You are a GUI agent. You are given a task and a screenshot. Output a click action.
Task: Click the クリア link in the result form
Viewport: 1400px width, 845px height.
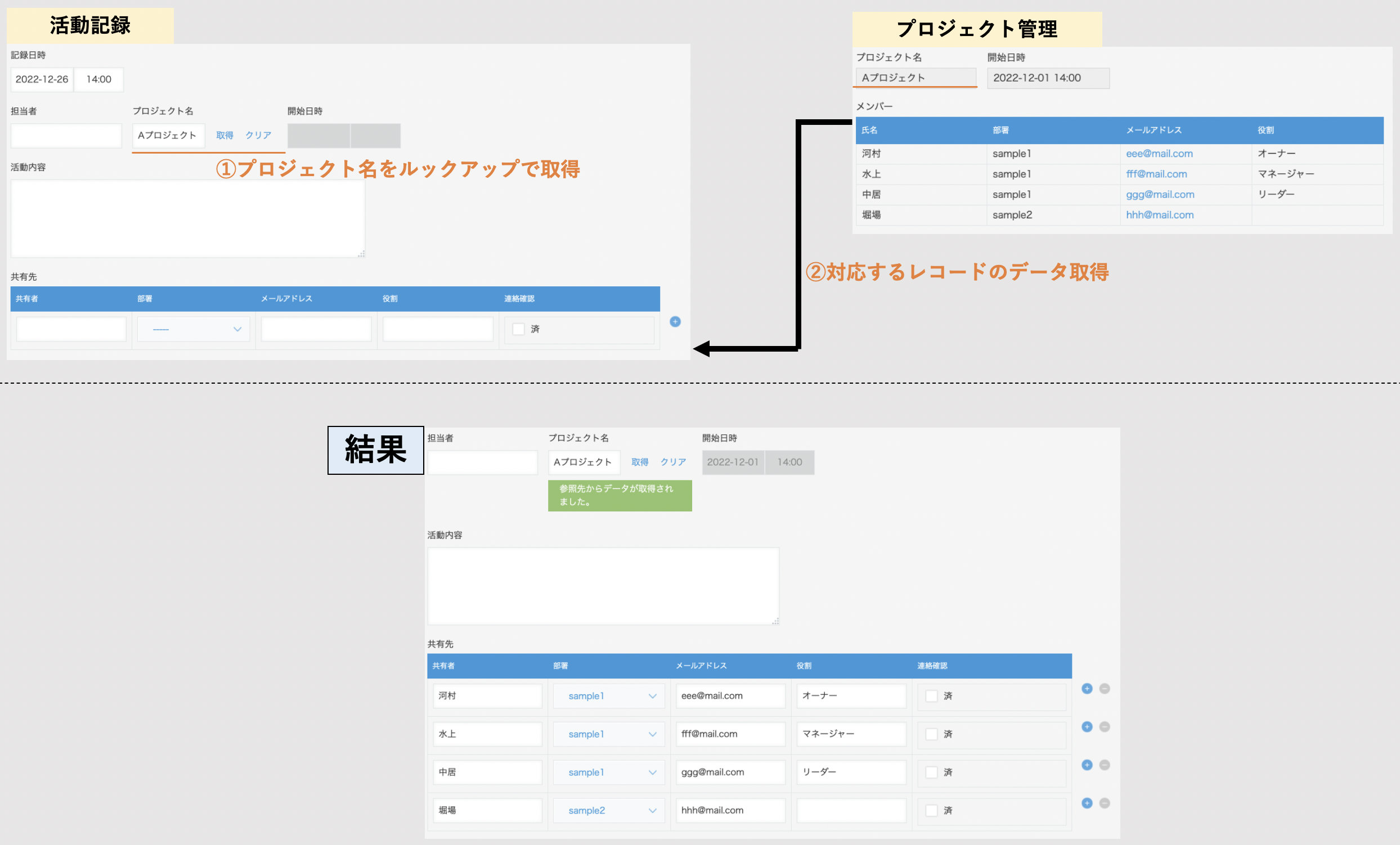point(673,462)
